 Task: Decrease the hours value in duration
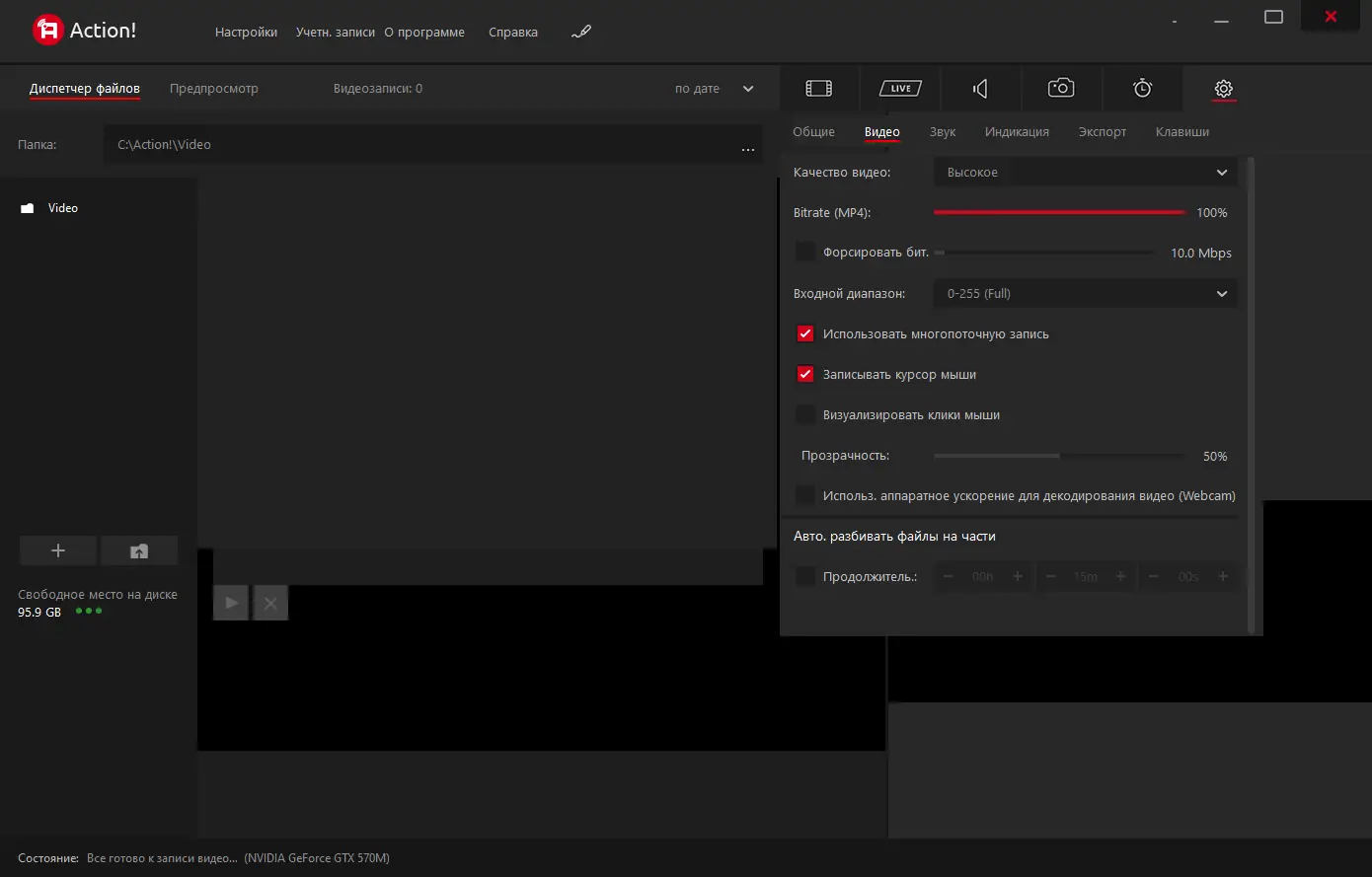949,576
